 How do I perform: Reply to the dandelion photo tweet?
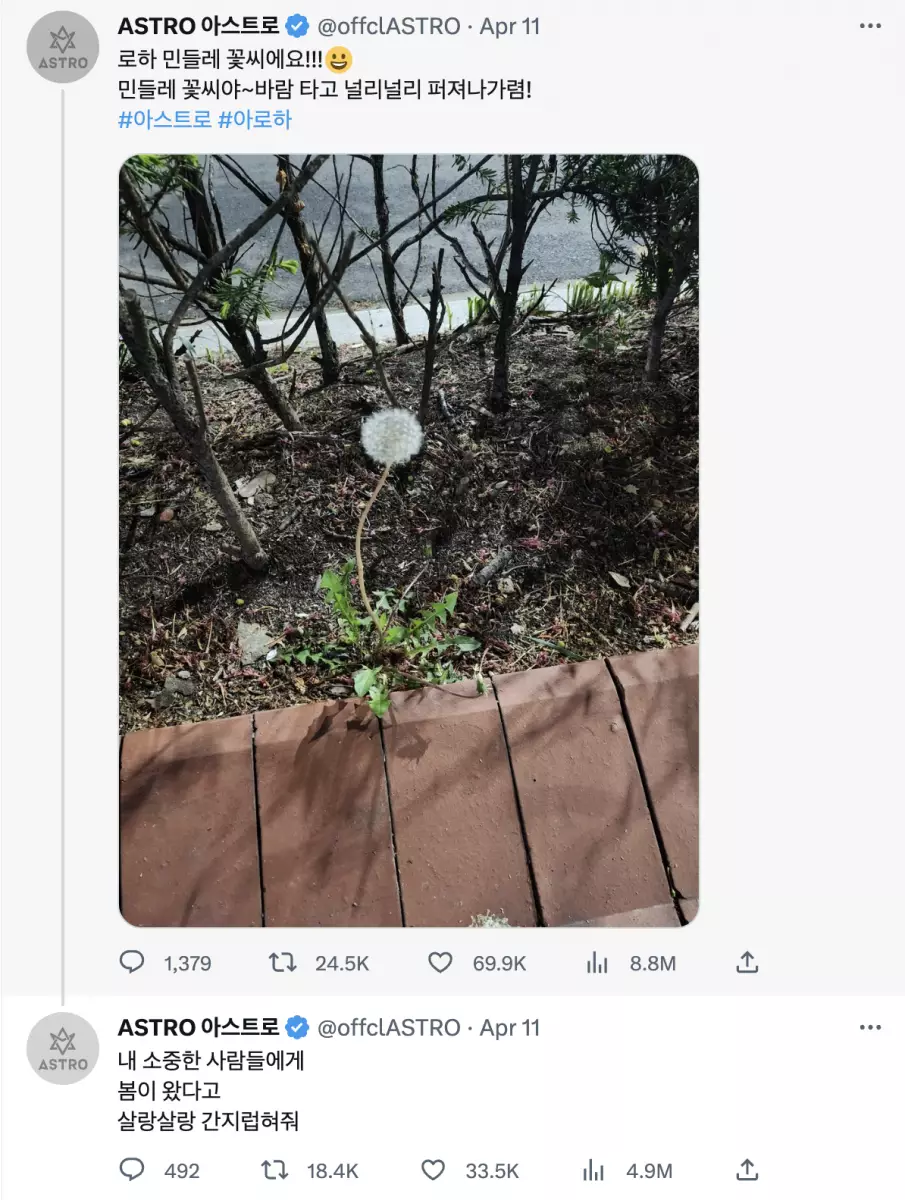(133, 963)
